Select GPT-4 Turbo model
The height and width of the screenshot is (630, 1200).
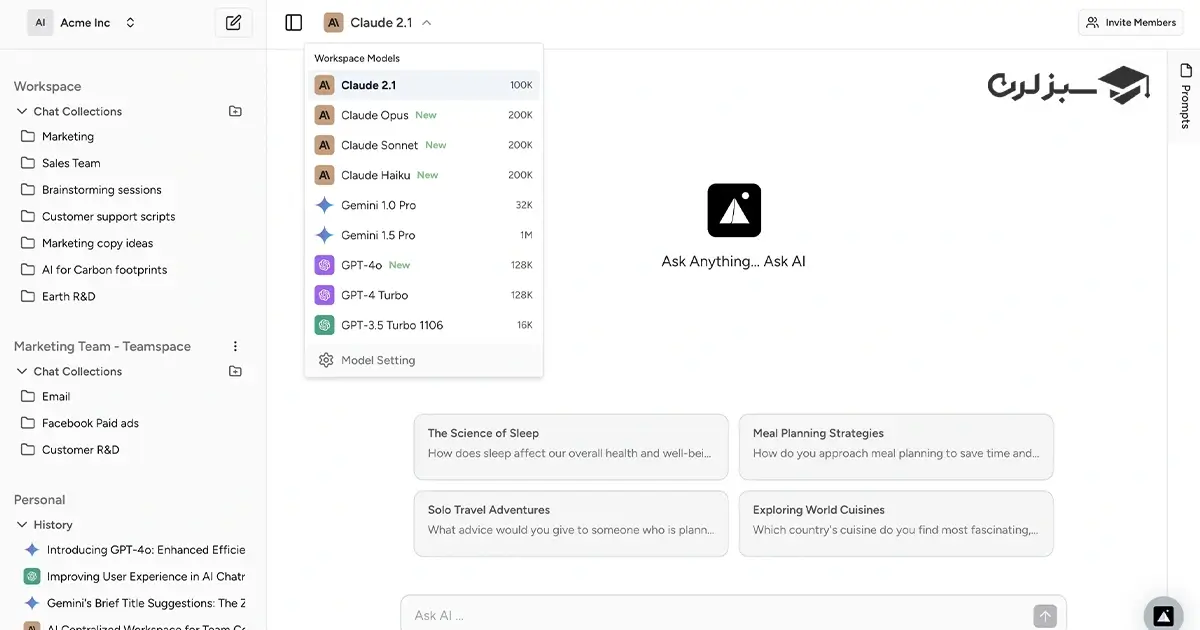click(424, 295)
